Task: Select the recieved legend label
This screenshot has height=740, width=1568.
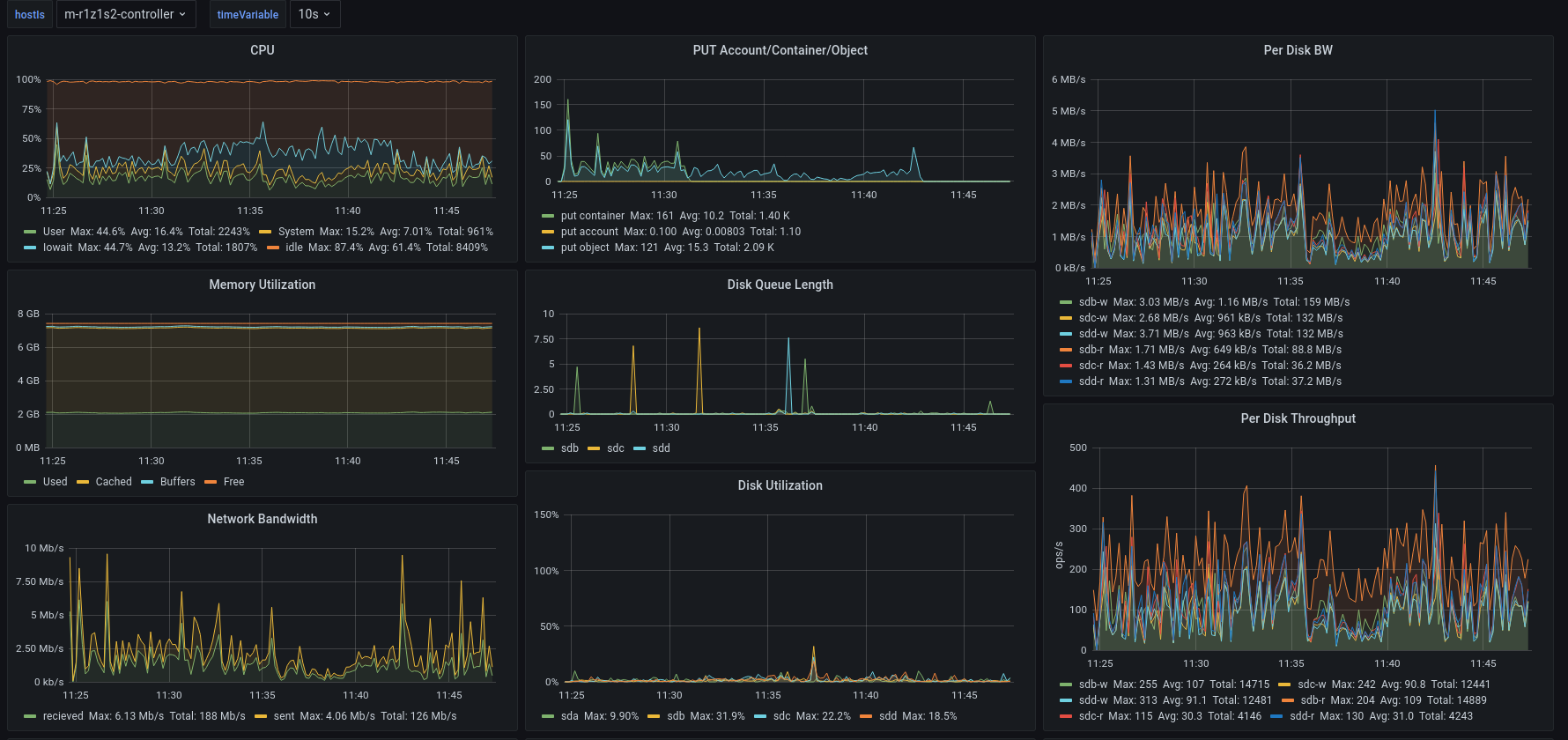Action: coord(63,716)
